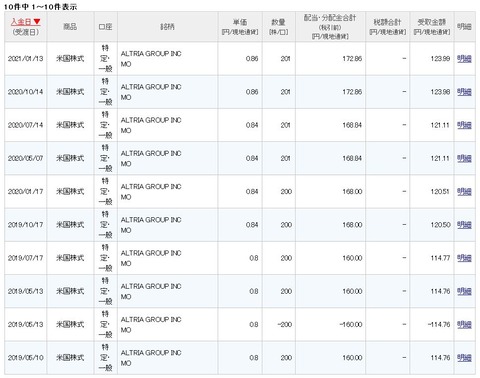
Task: Open 明細 link for 2020/05/07 row
Action: [464, 158]
